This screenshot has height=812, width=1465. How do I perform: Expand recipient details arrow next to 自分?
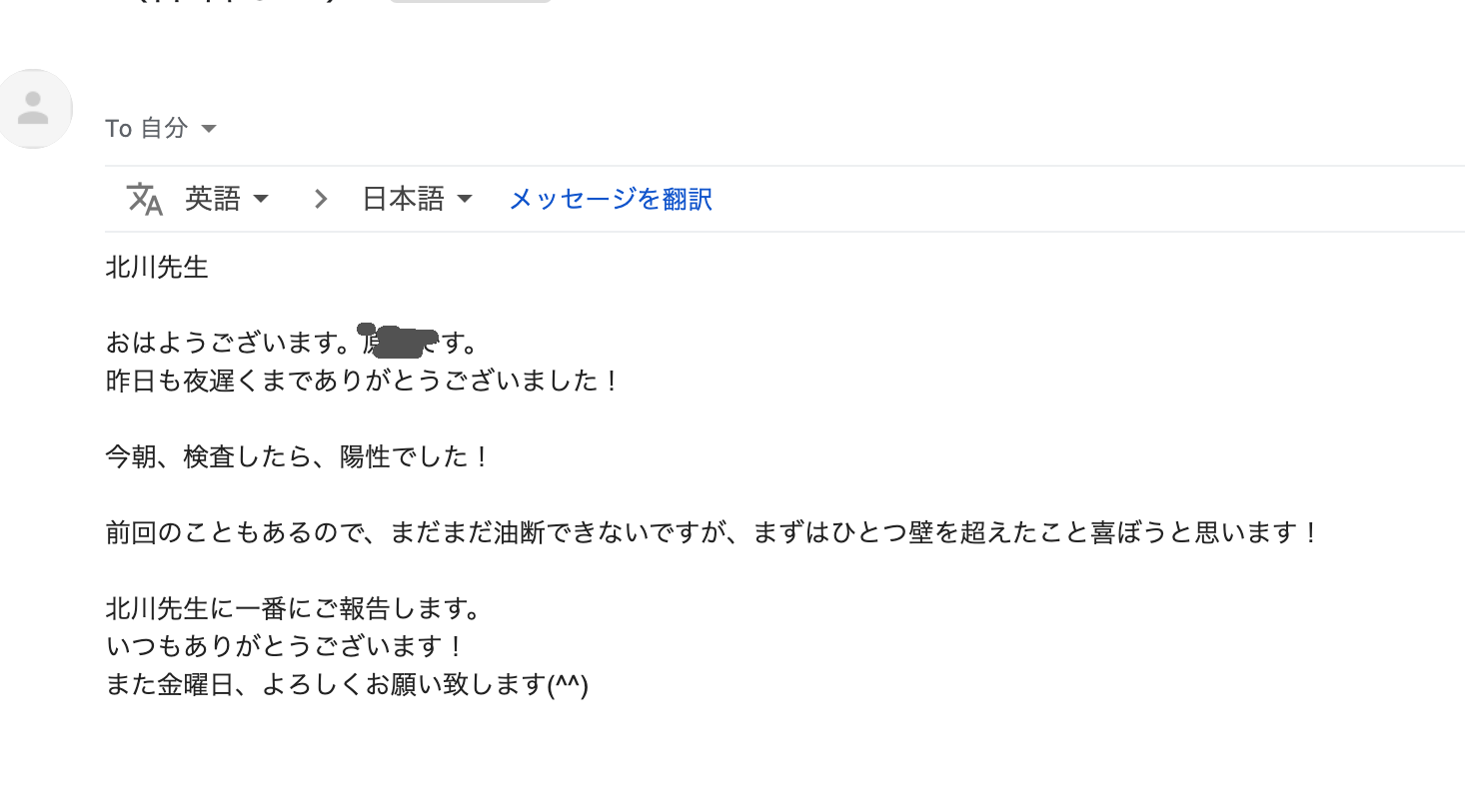(x=209, y=129)
